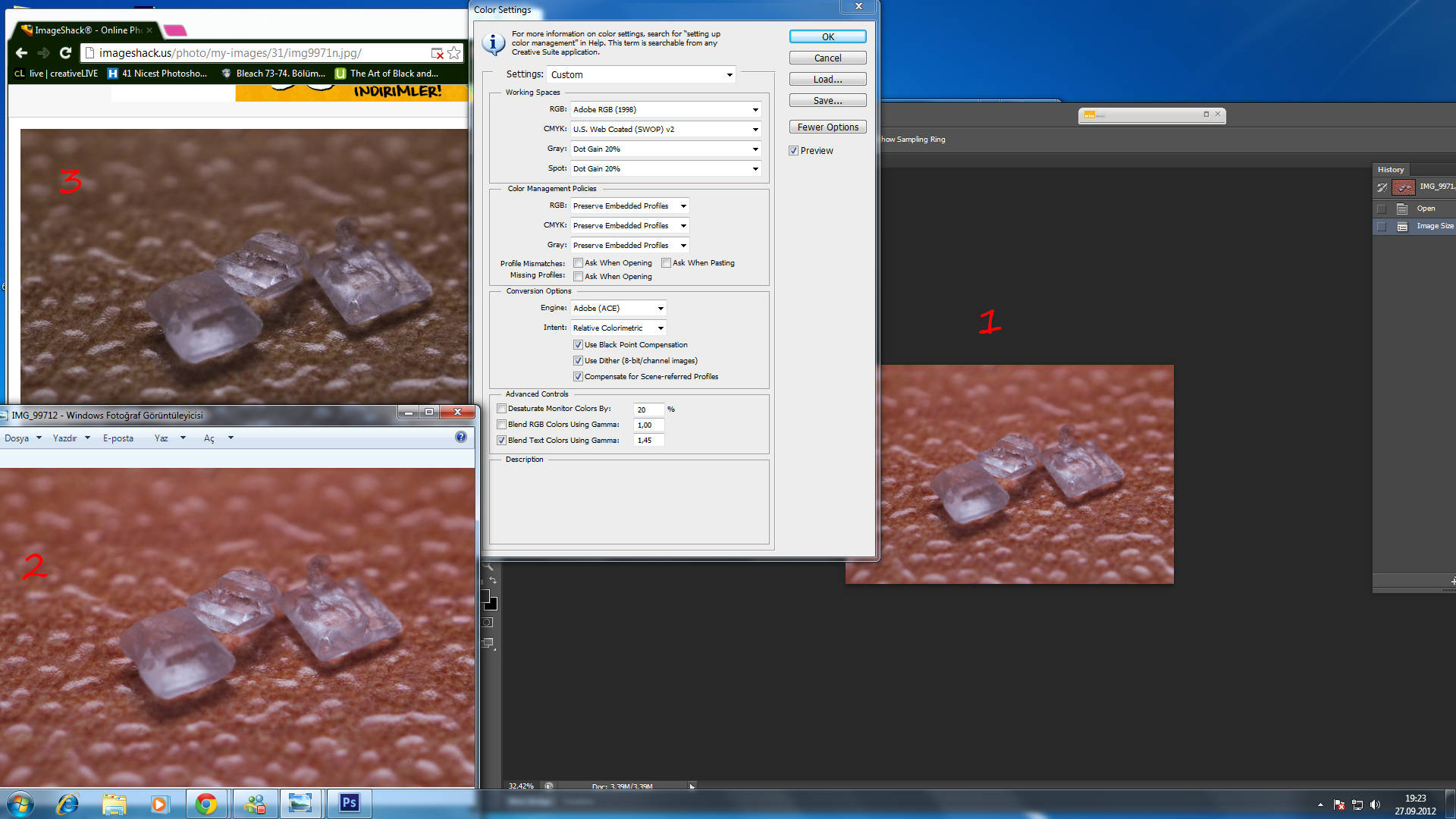The width and height of the screenshot is (1456, 819).
Task: Disable Use Black Point Compensation
Action: tap(578, 345)
